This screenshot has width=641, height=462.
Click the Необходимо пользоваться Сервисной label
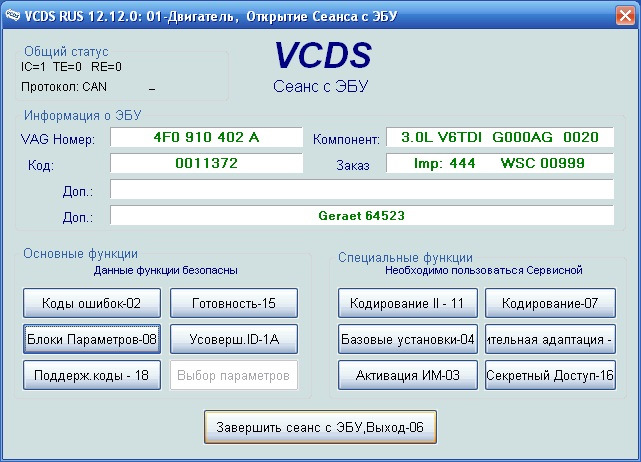484,270
